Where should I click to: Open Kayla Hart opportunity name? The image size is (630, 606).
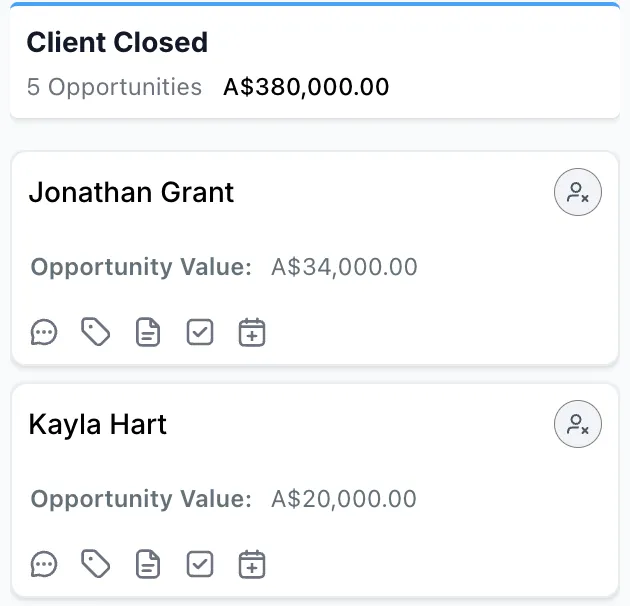click(x=98, y=424)
